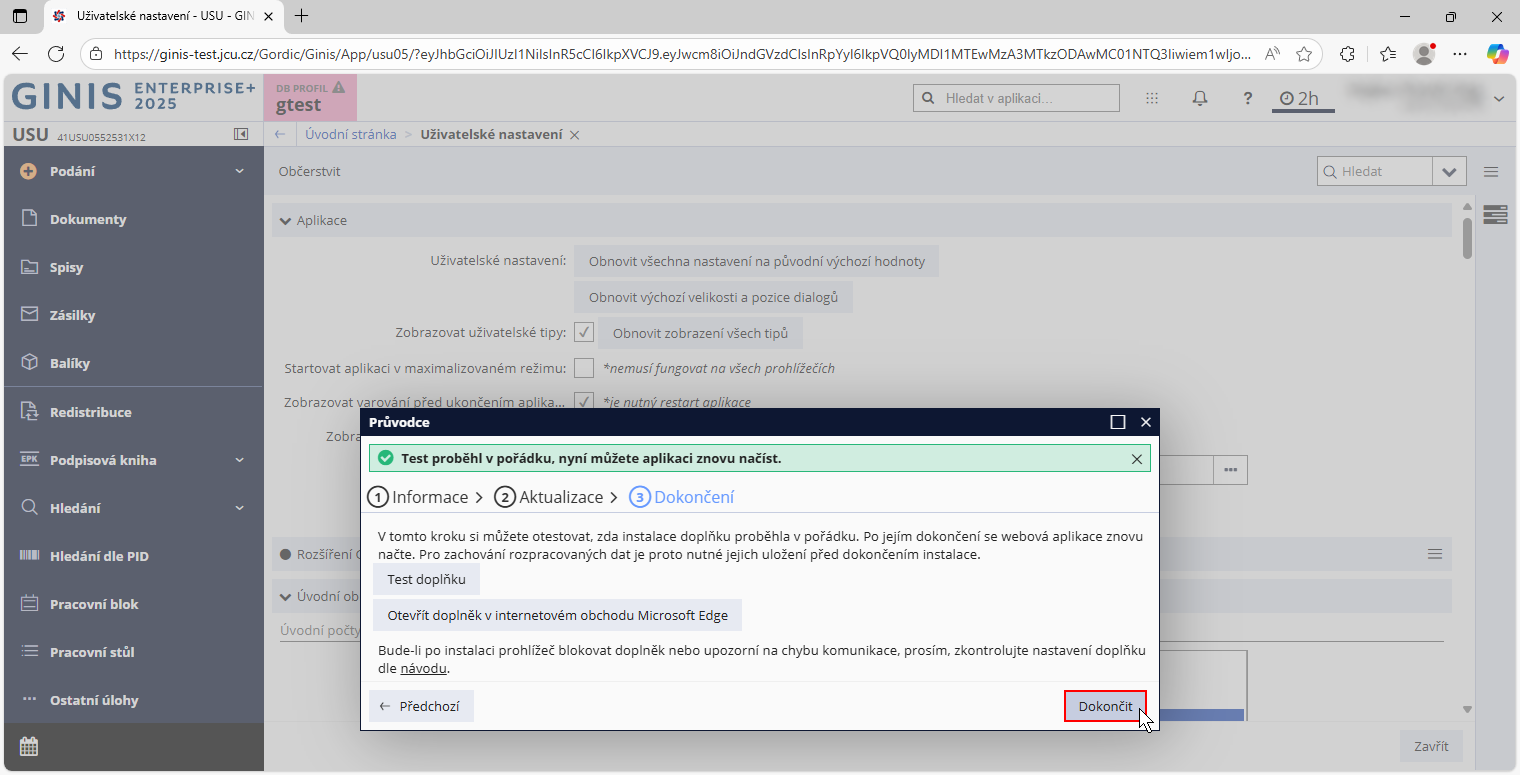This screenshot has height=775, width=1520.
Task: Go to wizard step 1 Informace
Action: coord(418,497)
